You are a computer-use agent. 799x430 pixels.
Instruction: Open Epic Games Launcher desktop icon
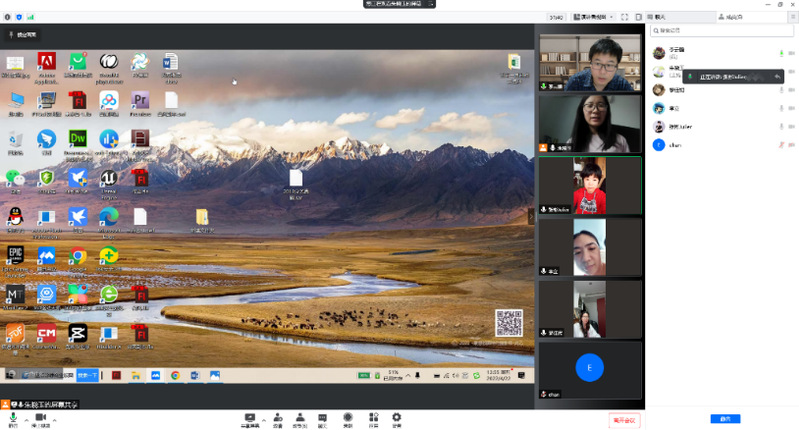coord(15,260)
